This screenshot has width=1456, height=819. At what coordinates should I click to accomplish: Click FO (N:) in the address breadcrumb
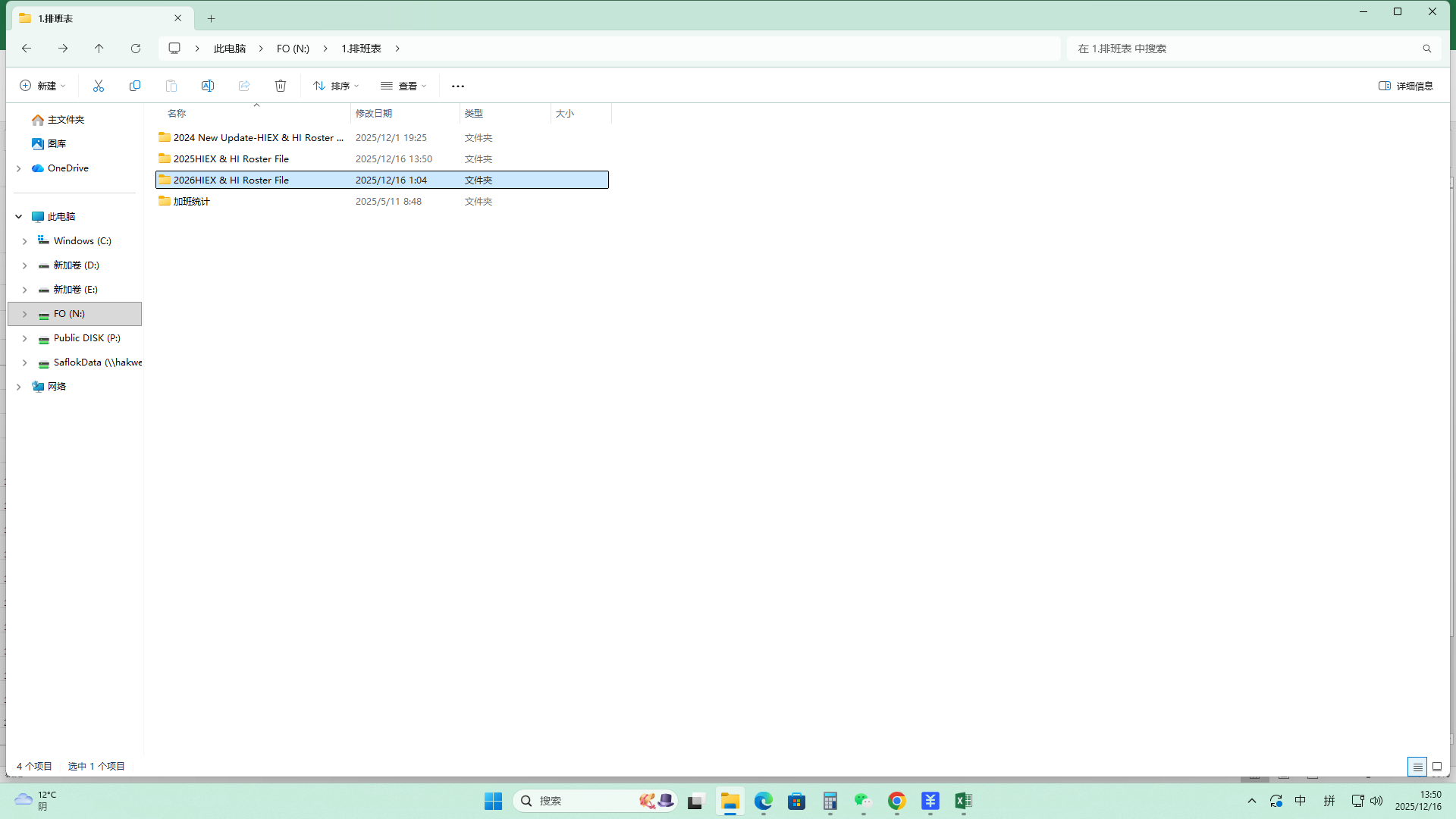click(x=293, y=49)
